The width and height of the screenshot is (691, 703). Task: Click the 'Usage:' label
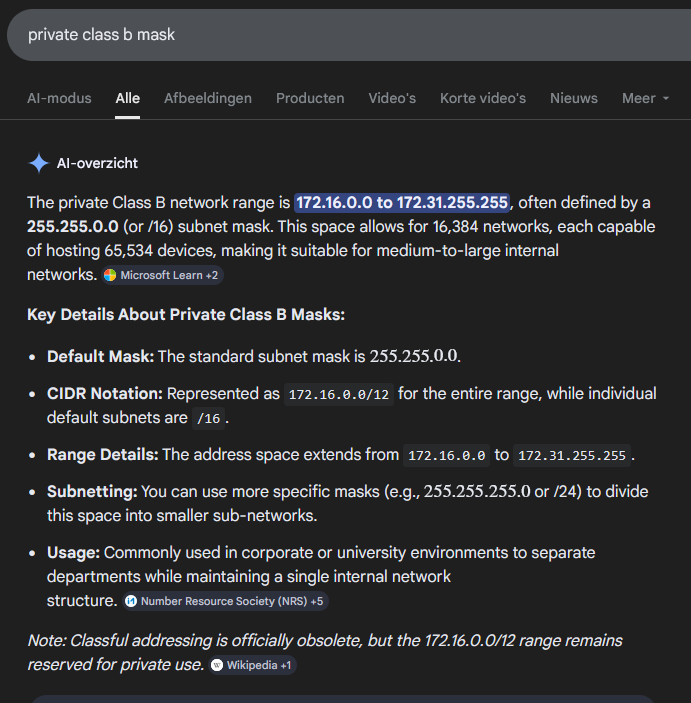point(74,553)
